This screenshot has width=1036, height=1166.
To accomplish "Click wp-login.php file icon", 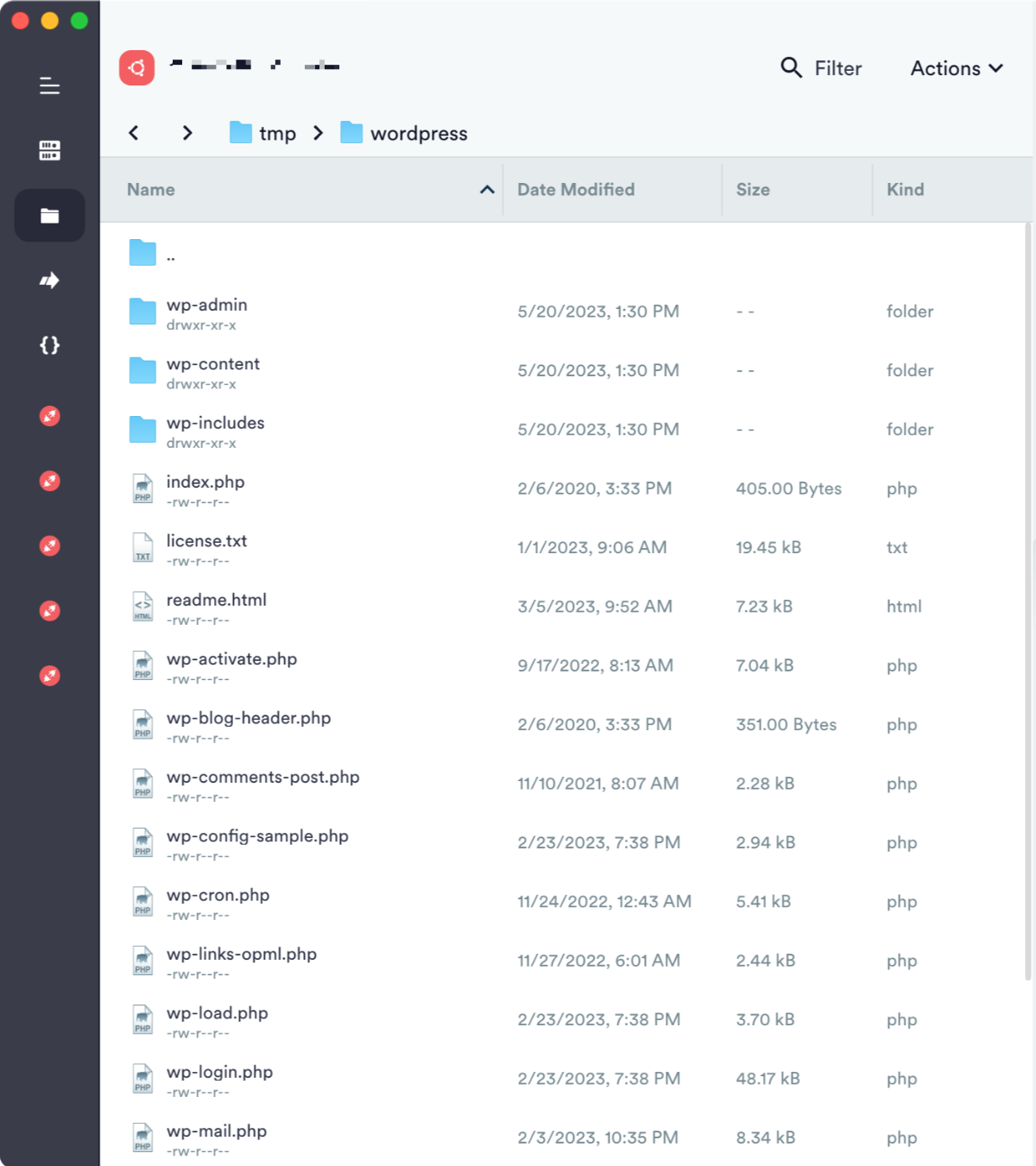I will pos(142,1078).
